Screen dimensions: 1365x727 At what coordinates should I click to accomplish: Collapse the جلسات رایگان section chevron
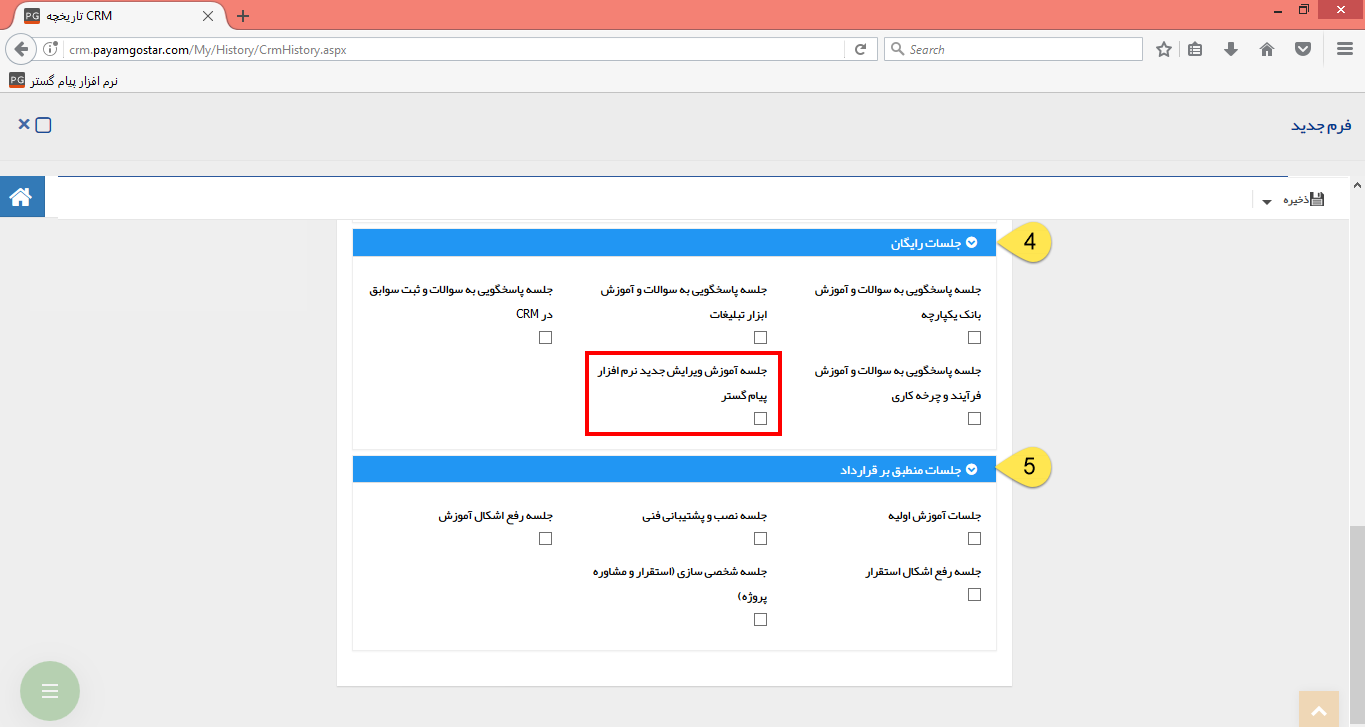(x=971, y=243)
